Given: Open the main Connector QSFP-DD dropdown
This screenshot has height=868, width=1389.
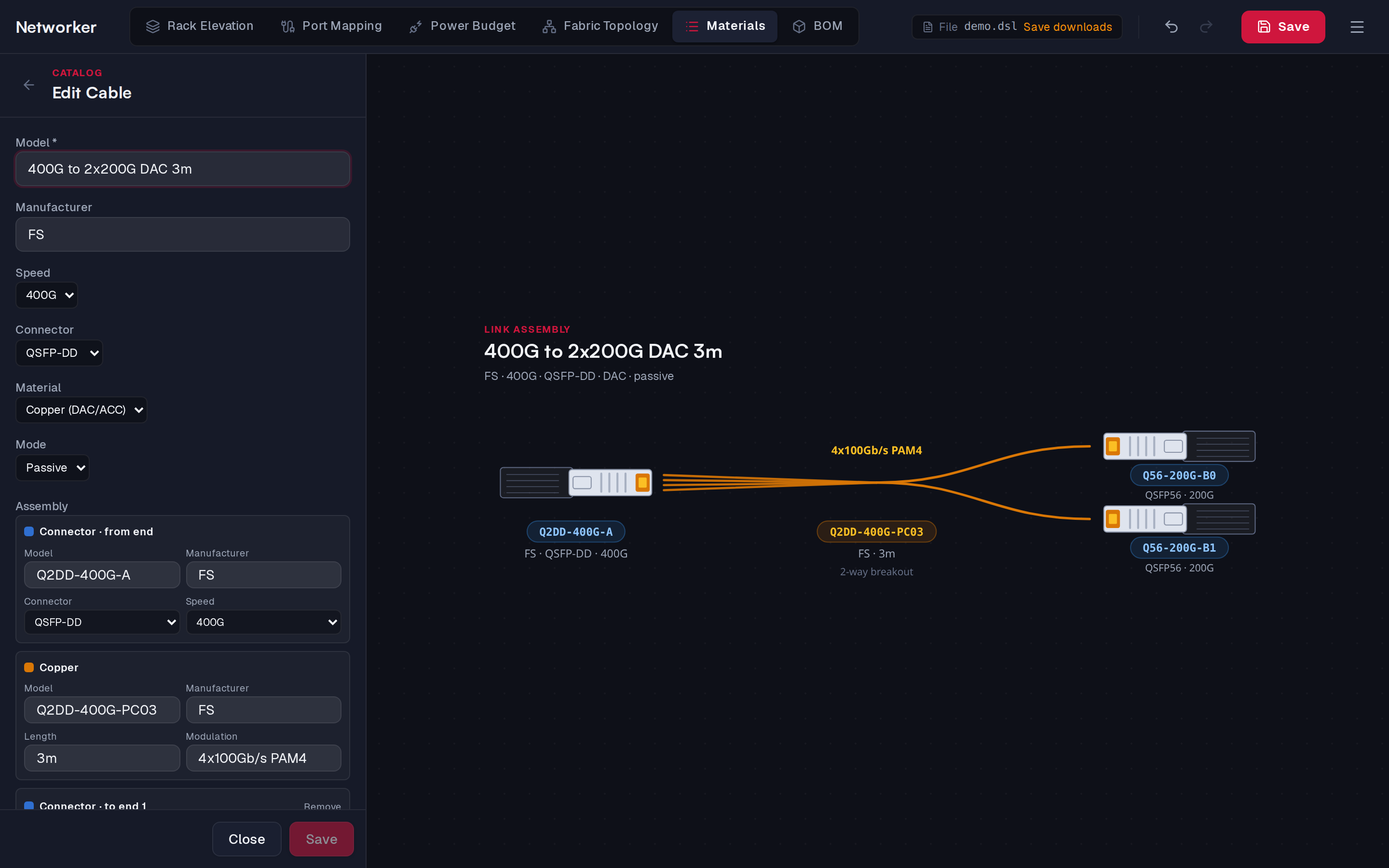Looking at the screenshot, I should 59,353.
